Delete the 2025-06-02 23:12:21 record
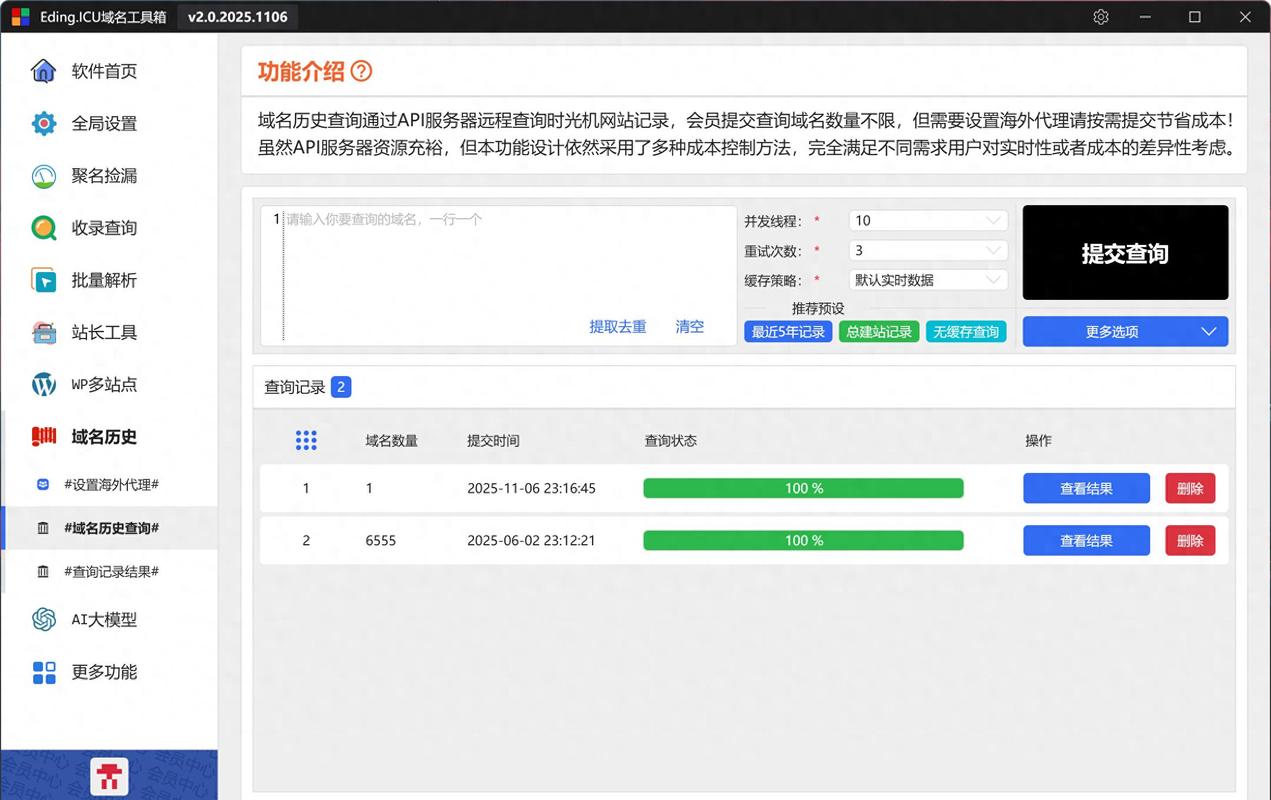The height and width of the screenshot is (800, 1271). [x=1190, y=540]
